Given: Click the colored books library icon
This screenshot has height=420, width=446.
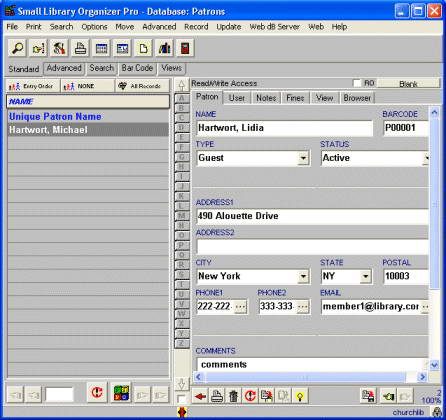Looking at the screenshot, I should point(164,48).
